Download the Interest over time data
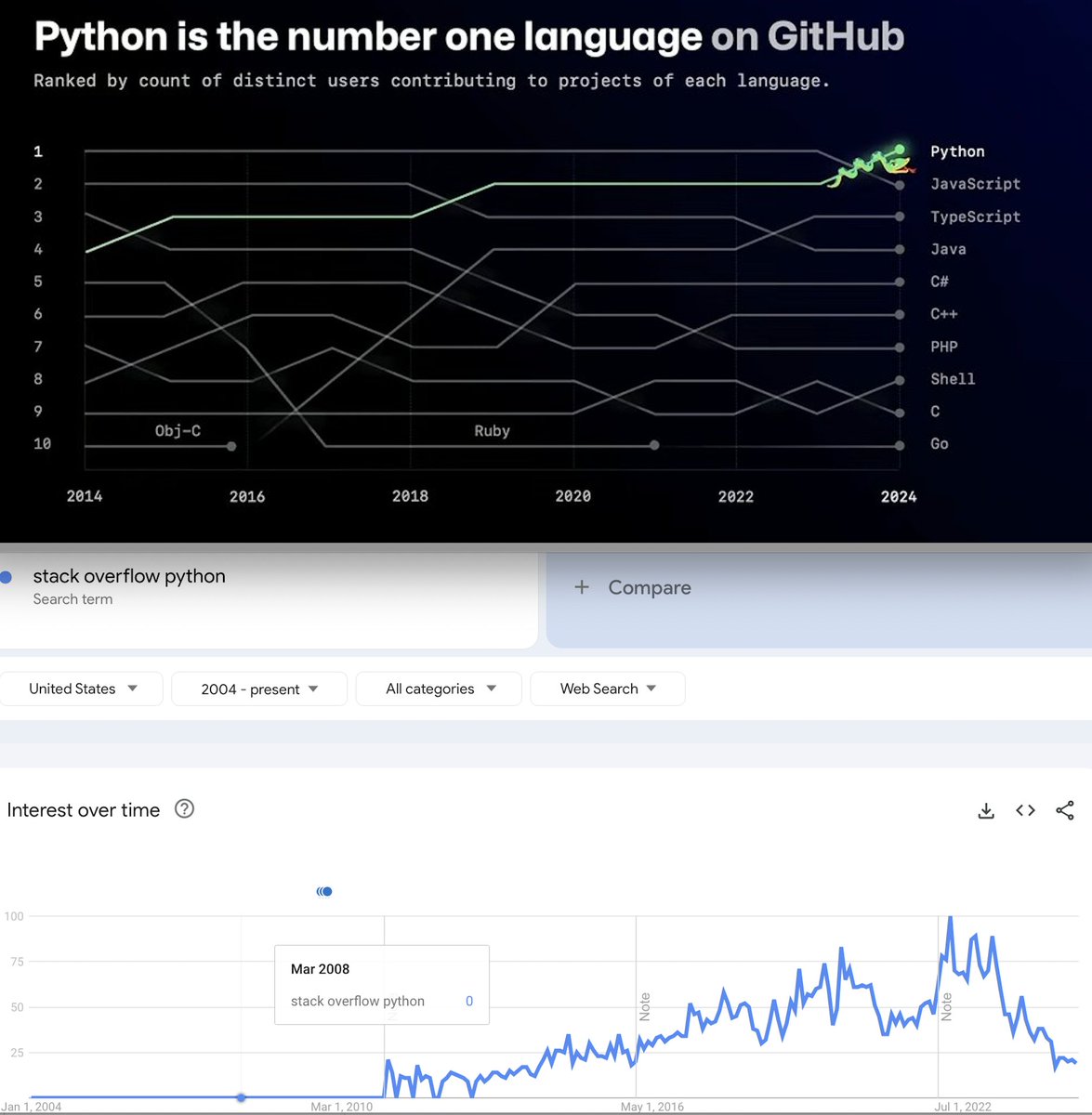 986,811
